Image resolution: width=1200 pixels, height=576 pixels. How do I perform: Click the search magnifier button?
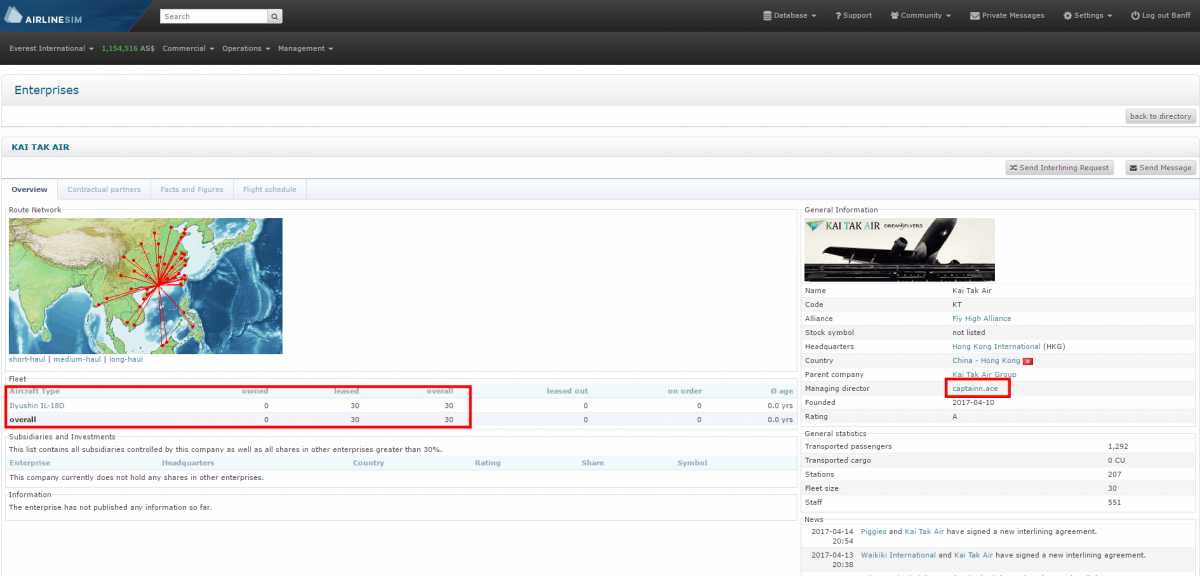275,16
